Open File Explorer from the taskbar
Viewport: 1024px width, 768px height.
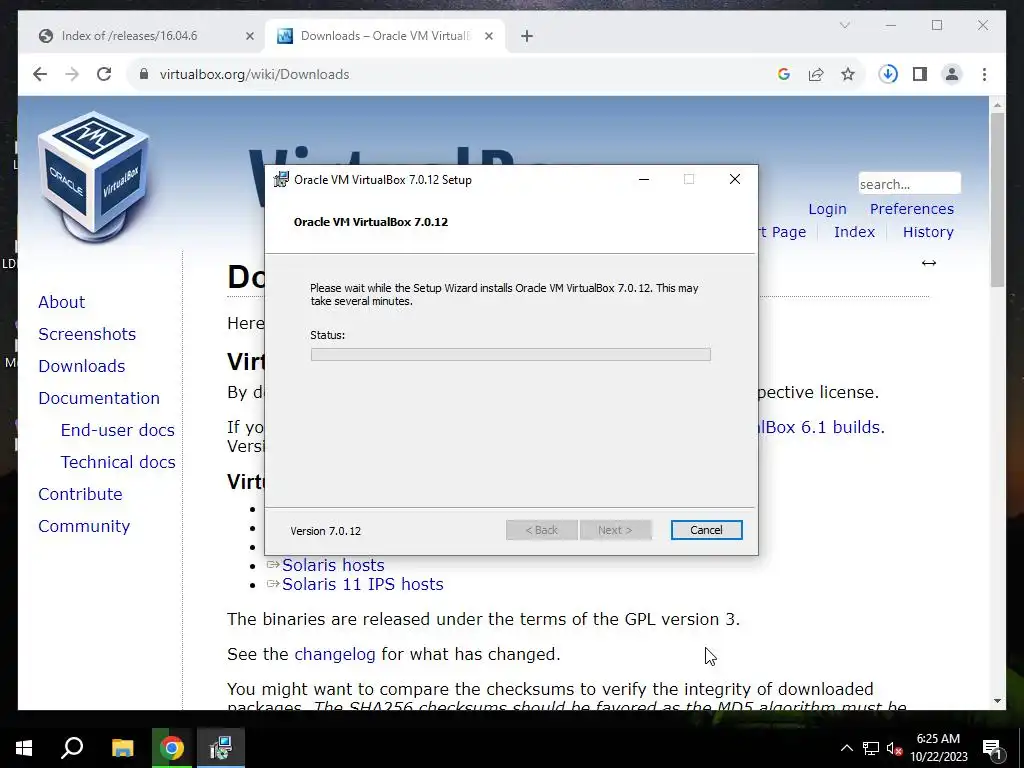[x=122, y=748]
